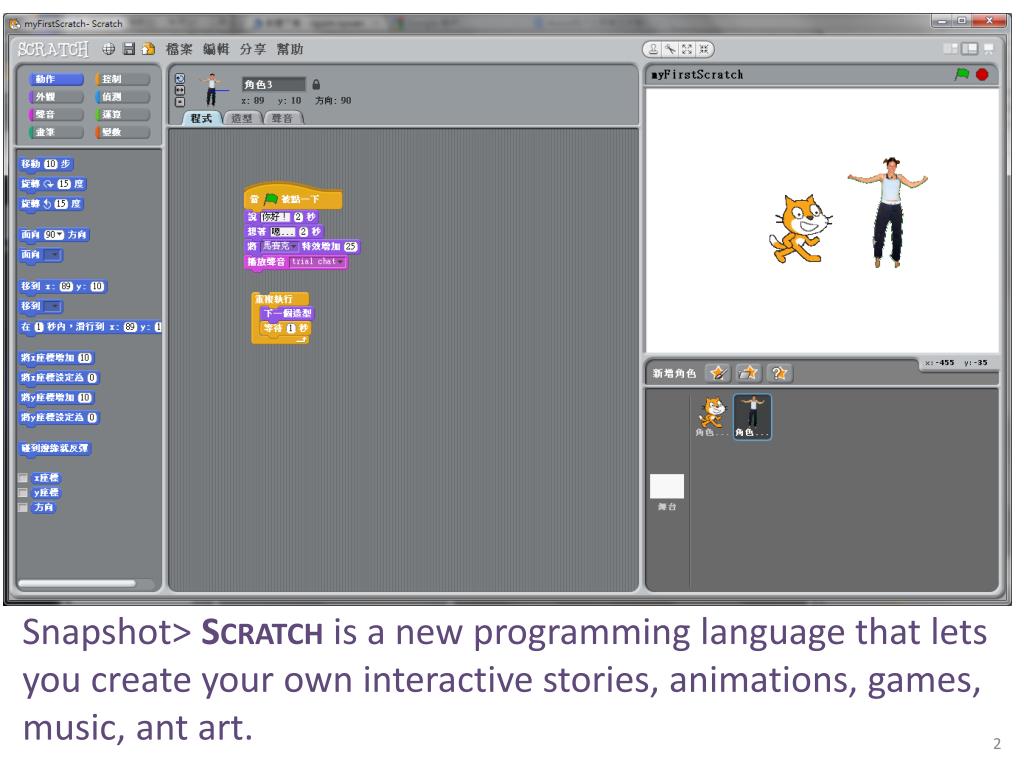
Task: Switch to the 造型 costumes tab
Action: pos(242,118)
